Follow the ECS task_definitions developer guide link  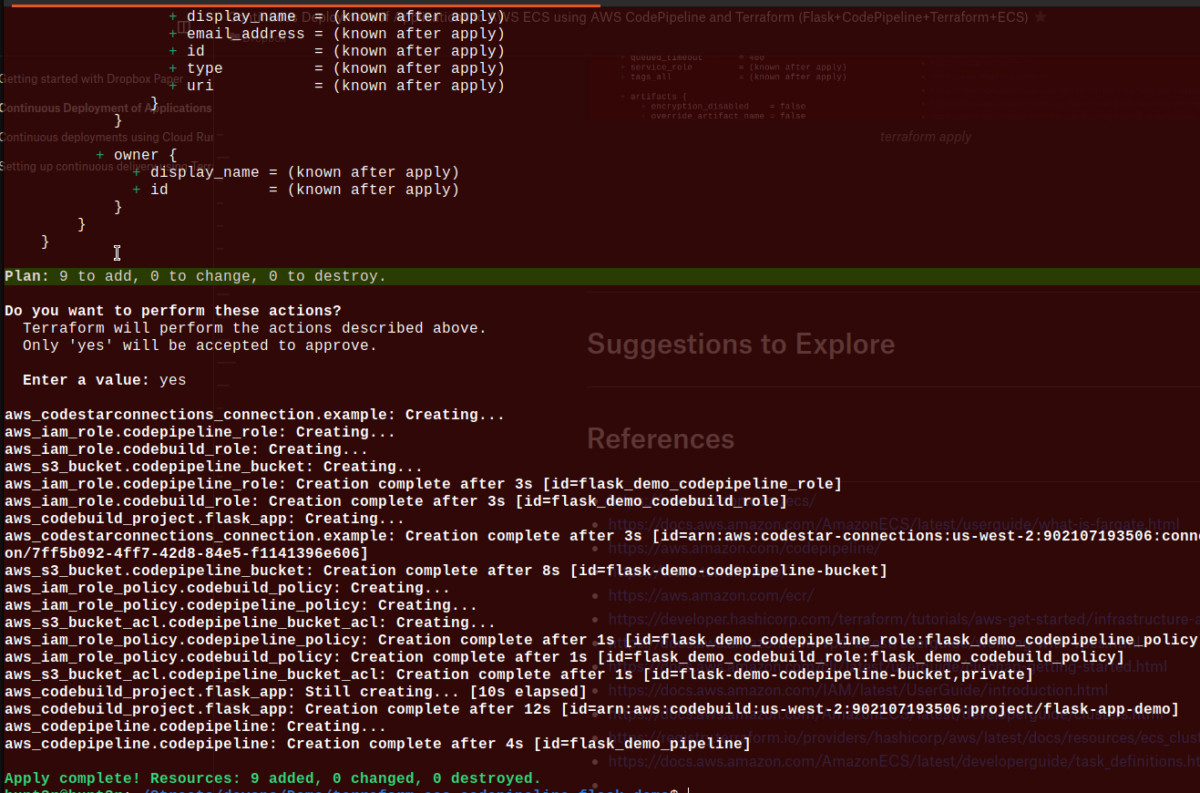point(902,761)
